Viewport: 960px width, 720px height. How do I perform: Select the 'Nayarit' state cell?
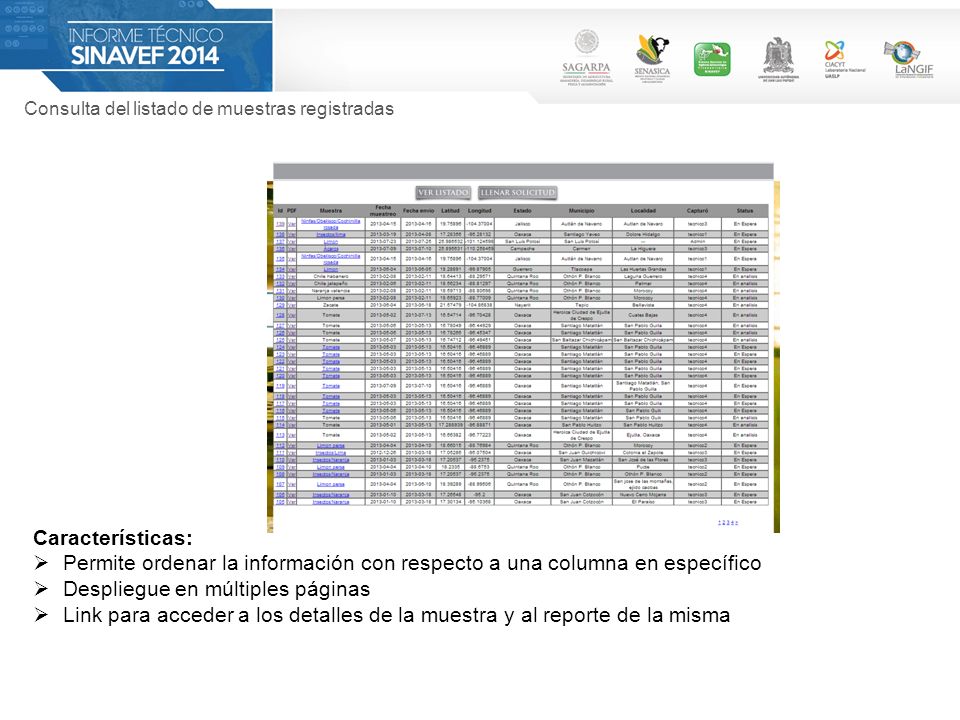522,305
